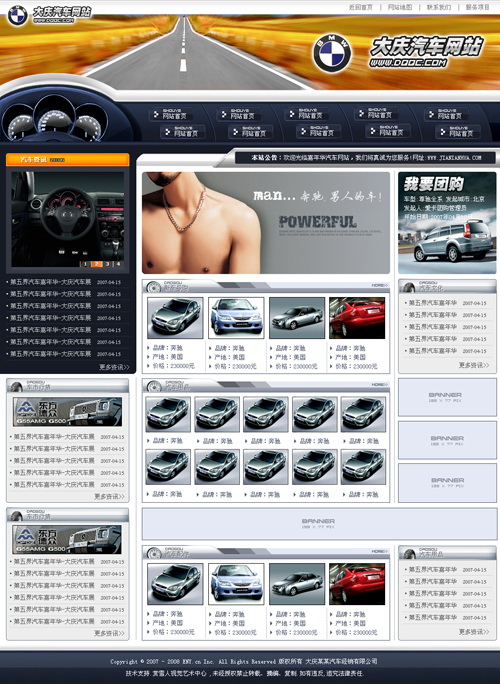This screenshot has width=500, height=684.
Task: Click the red car thumbnail in first row
Action: tap(357, 318)
